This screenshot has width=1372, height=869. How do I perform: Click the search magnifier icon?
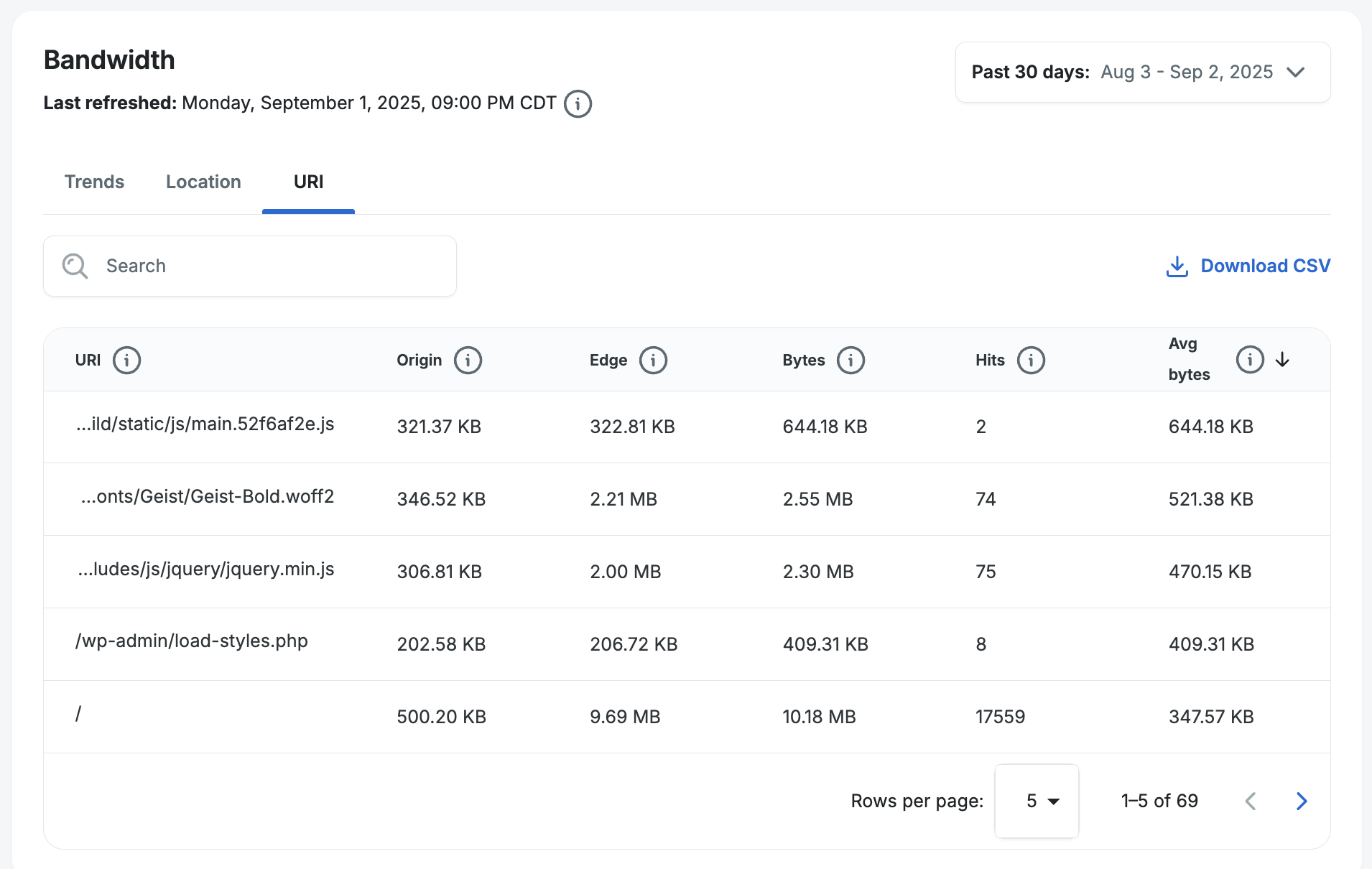(75, 266)
